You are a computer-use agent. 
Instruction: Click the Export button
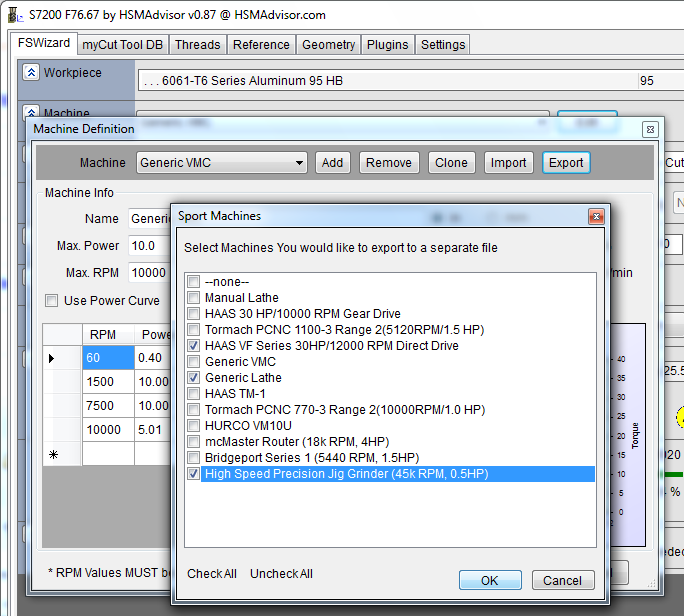(x=566, y=163)
